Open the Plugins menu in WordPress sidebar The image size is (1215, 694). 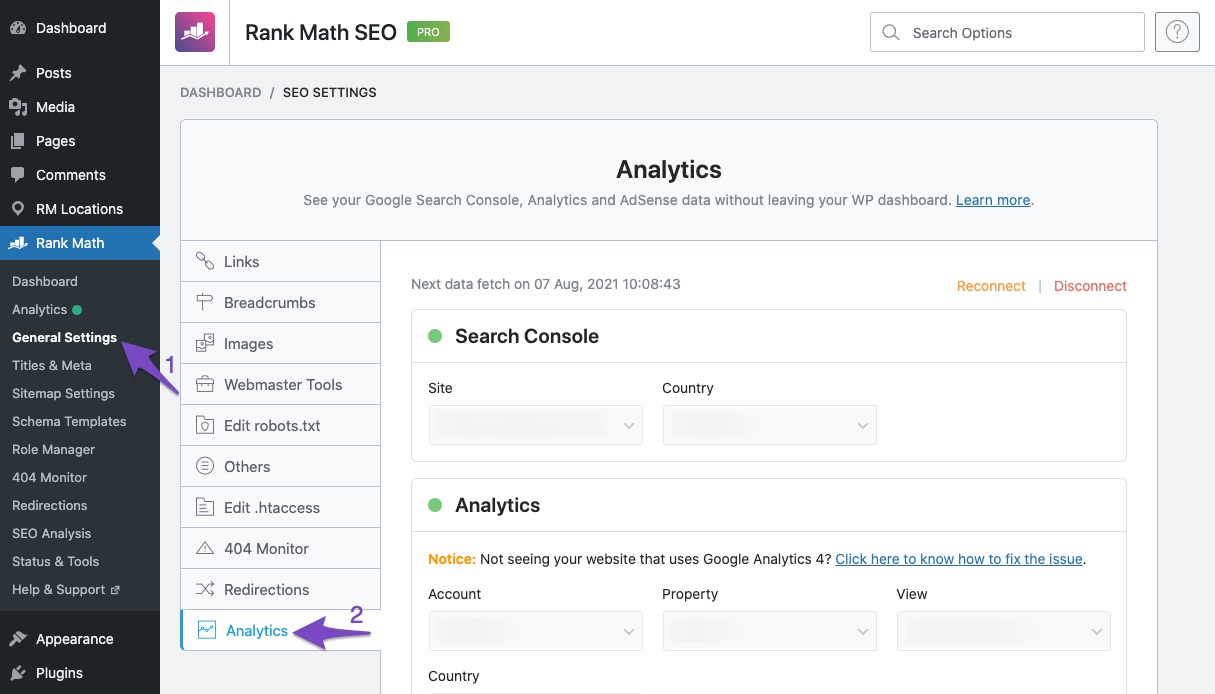59,673
